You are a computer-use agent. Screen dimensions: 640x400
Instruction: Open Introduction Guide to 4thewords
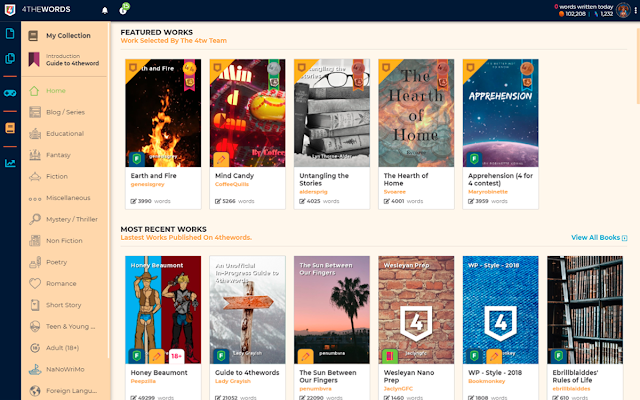tap(64, 60)
